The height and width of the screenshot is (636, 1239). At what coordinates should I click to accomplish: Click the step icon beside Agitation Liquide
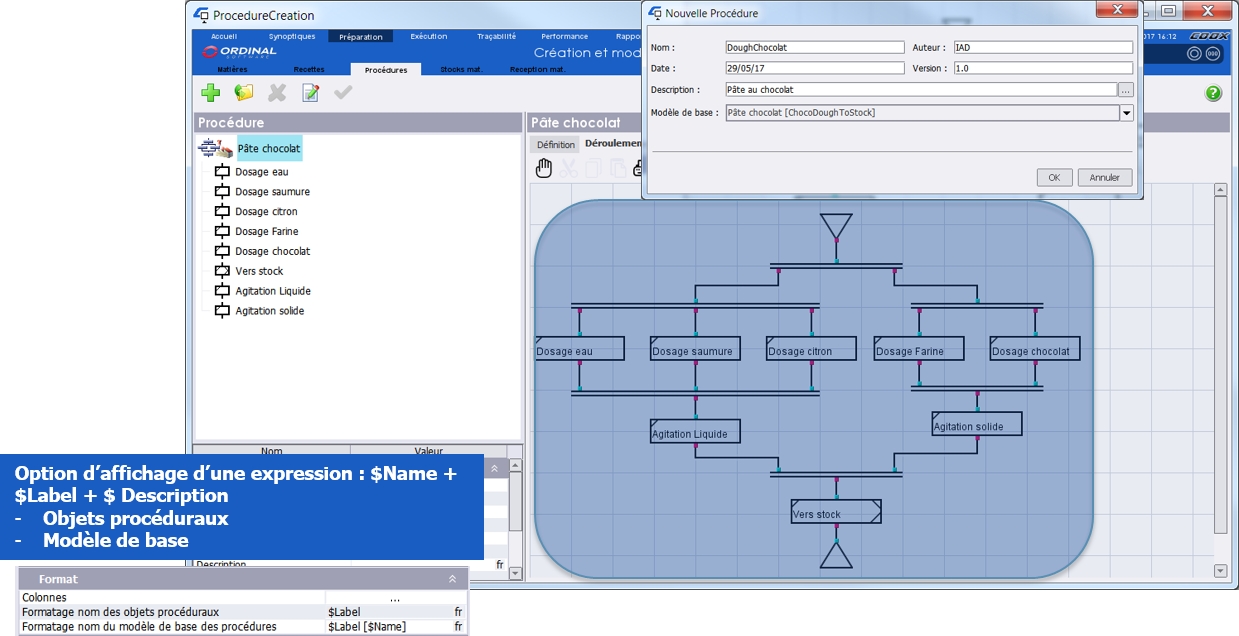pyautogui.click(x=222, y=291)
